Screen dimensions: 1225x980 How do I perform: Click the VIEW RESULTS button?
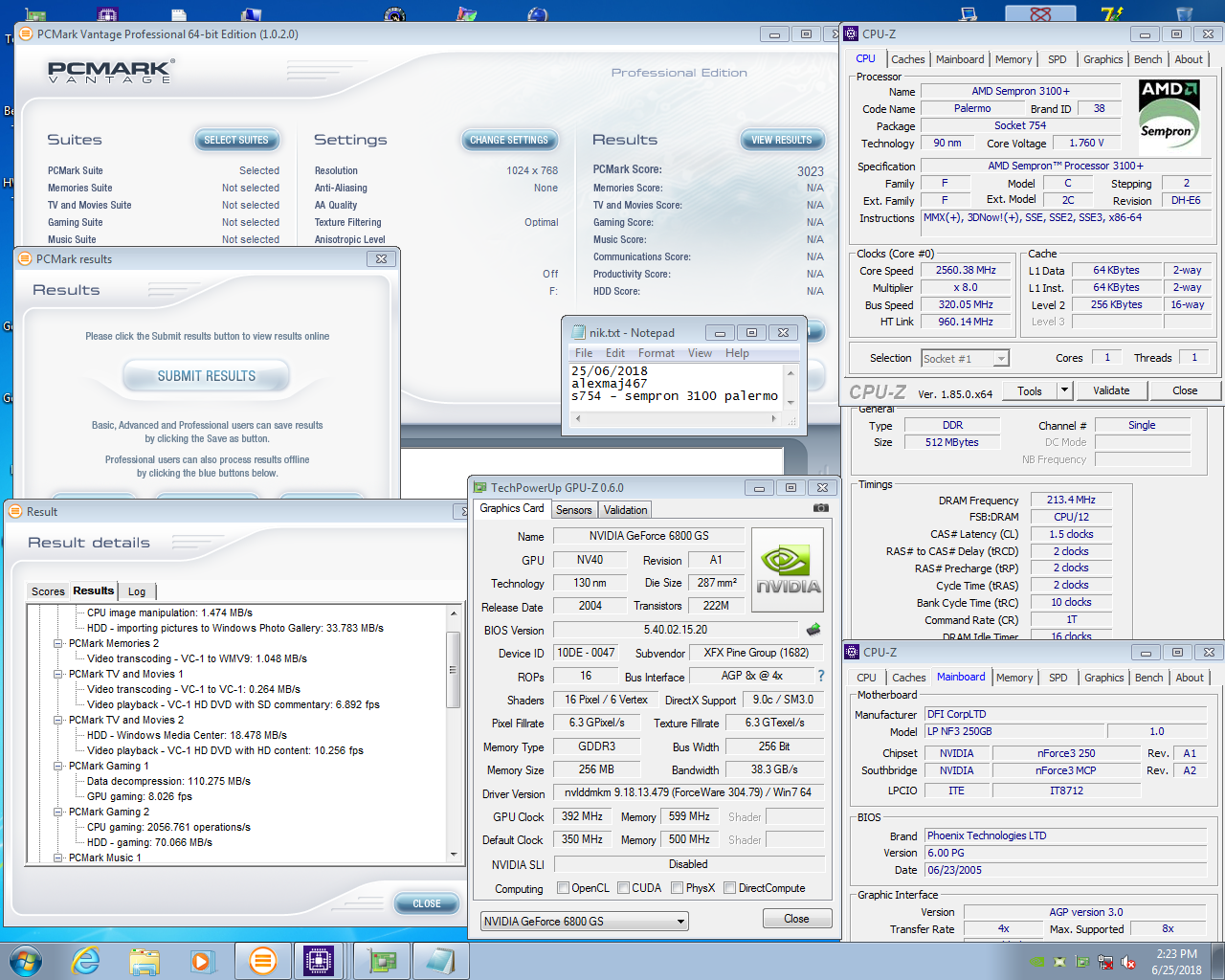[x=782, y=140]
